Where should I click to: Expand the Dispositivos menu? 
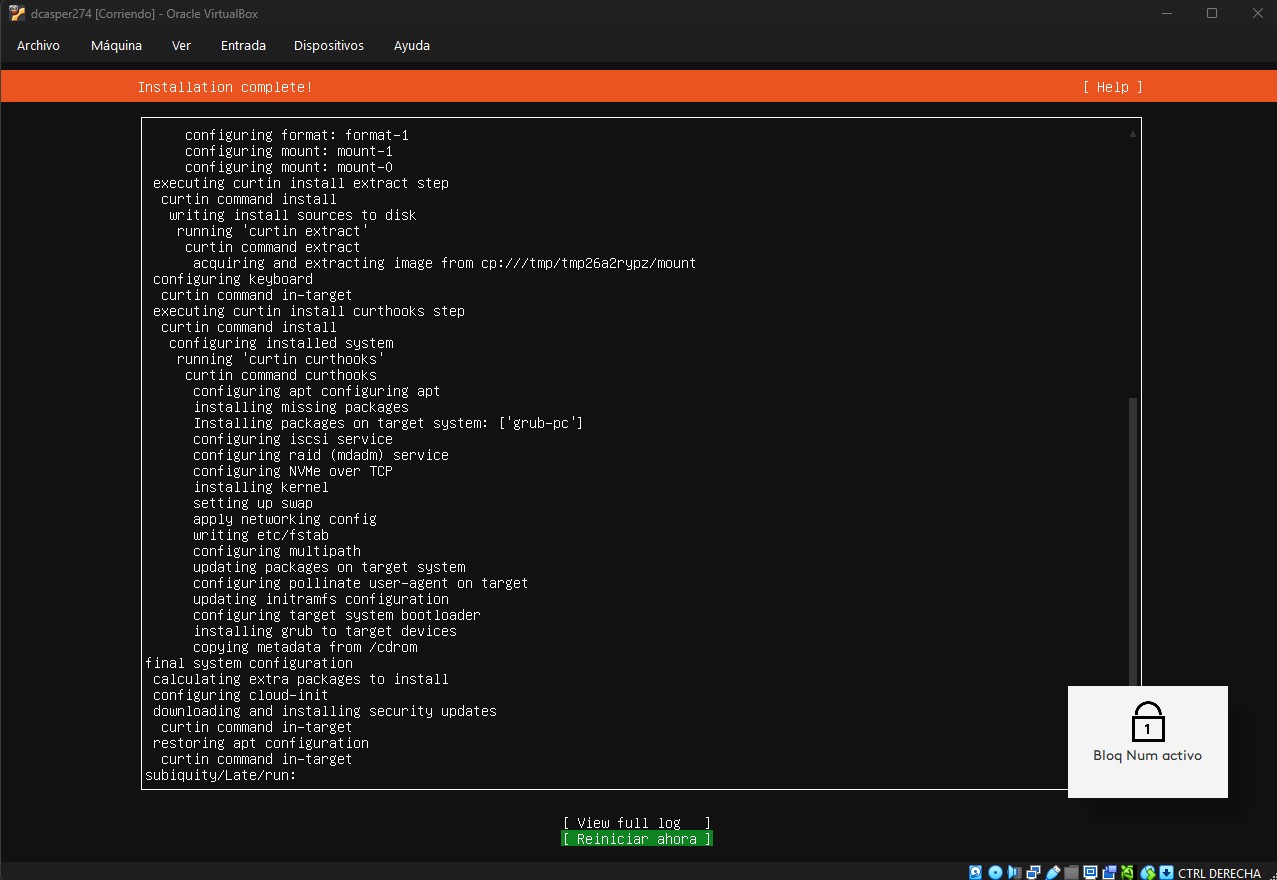(328, 45)
